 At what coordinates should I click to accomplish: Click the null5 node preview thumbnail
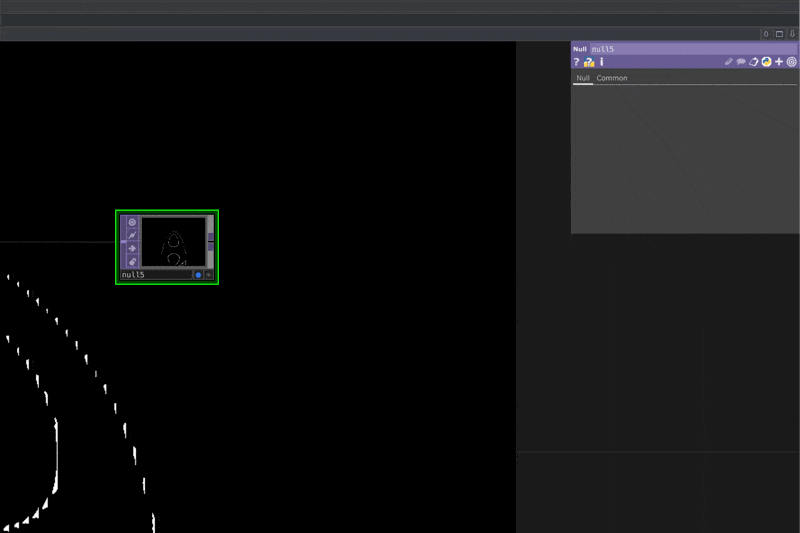click(173, 241)
